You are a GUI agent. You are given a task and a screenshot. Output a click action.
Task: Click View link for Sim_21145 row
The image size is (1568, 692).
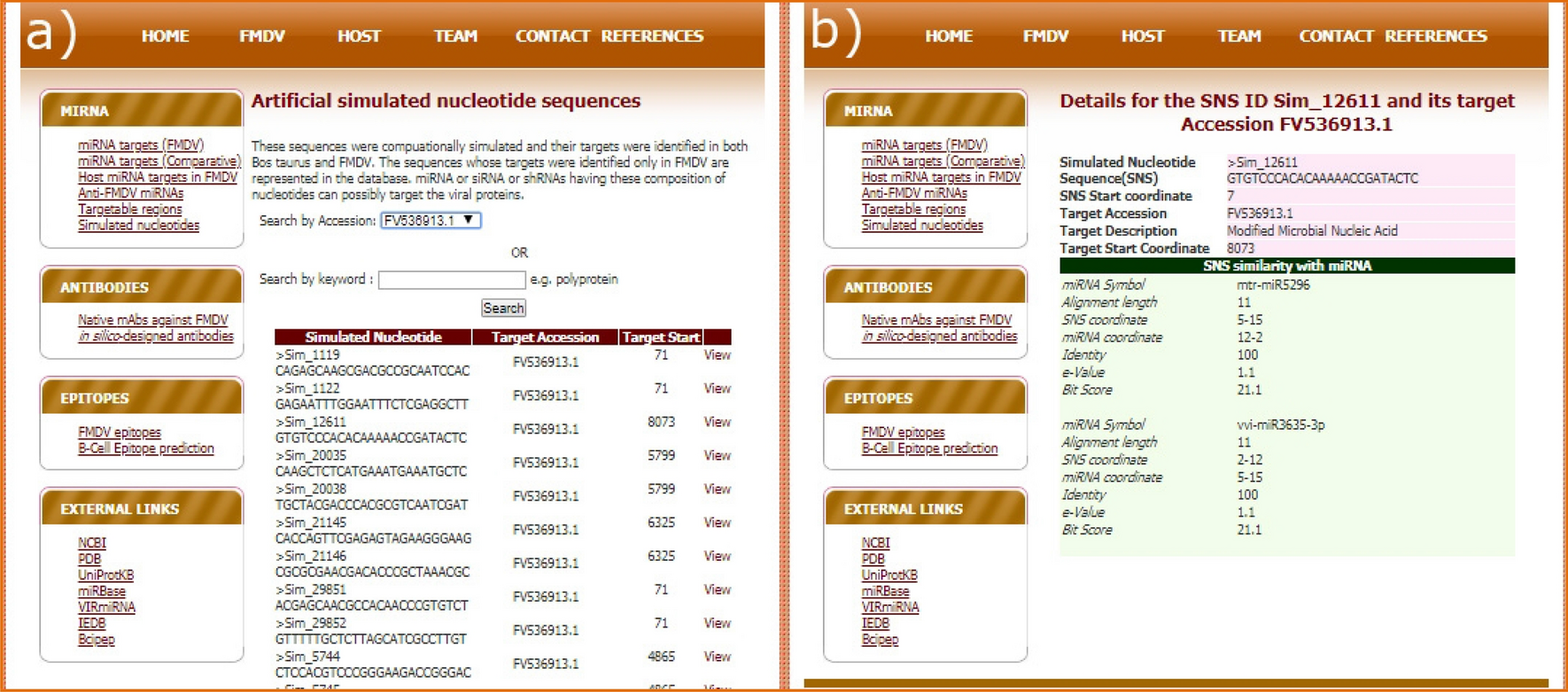pos(718,524)
